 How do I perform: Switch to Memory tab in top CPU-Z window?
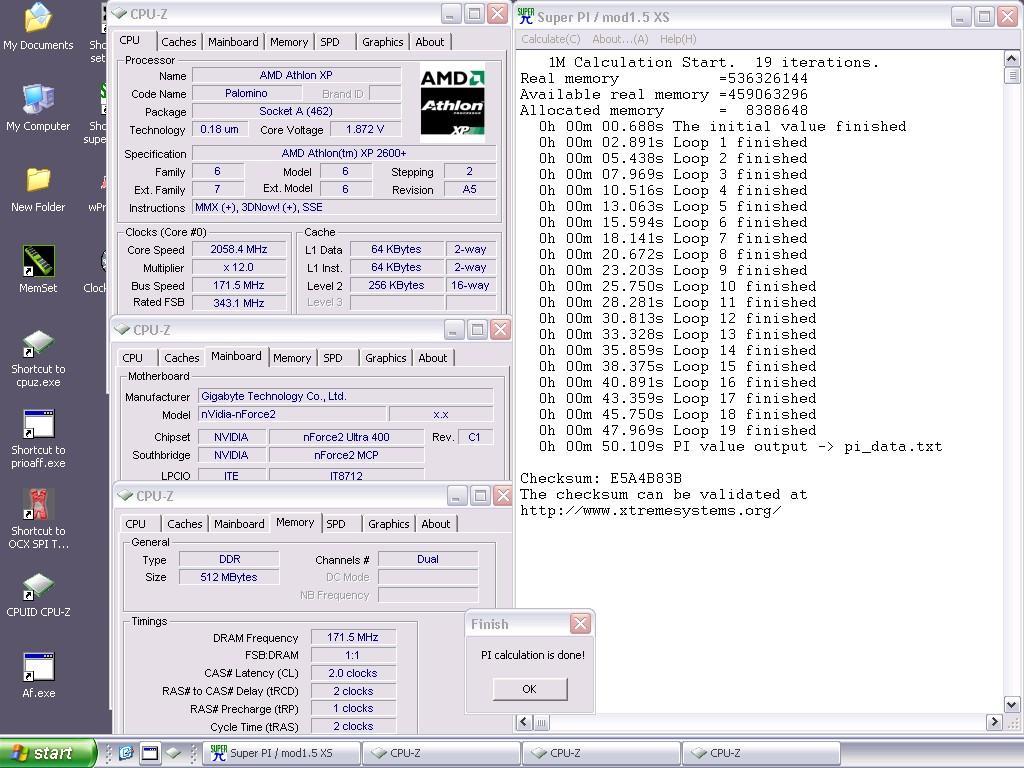[289, 42]
